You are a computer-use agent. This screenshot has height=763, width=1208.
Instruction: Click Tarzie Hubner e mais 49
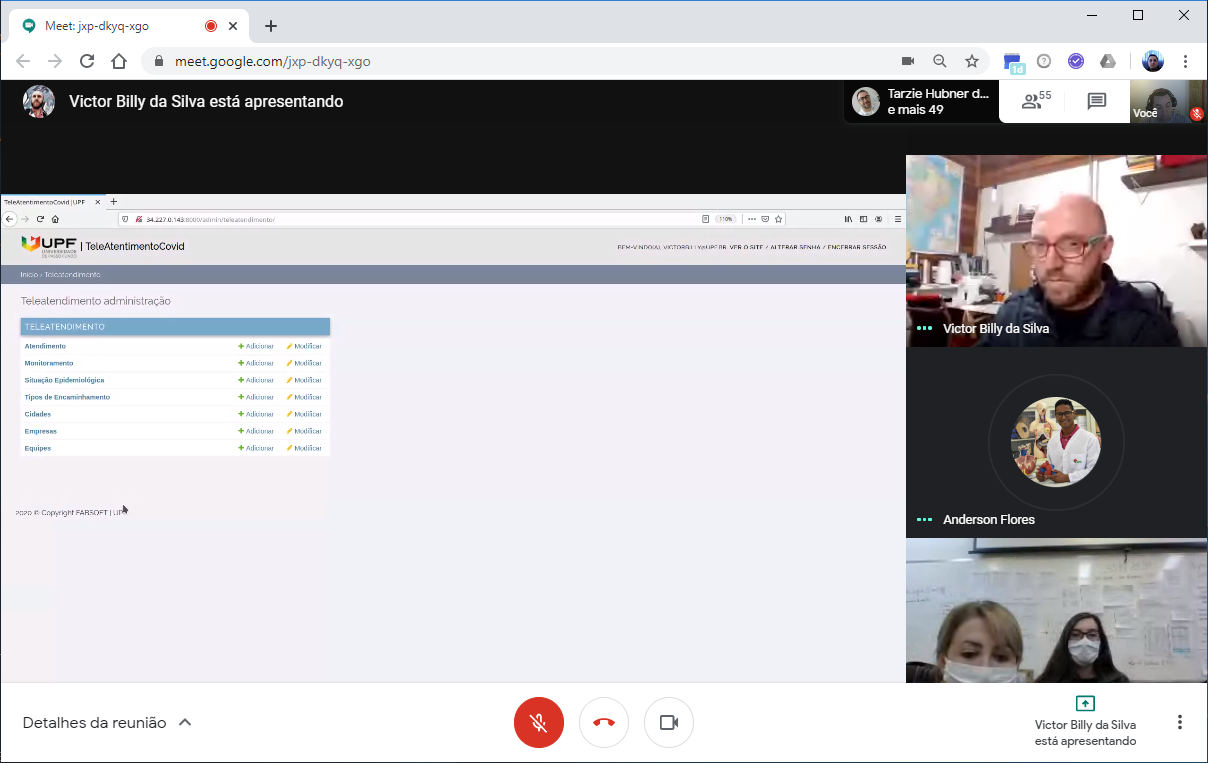[x=922, y=101]
